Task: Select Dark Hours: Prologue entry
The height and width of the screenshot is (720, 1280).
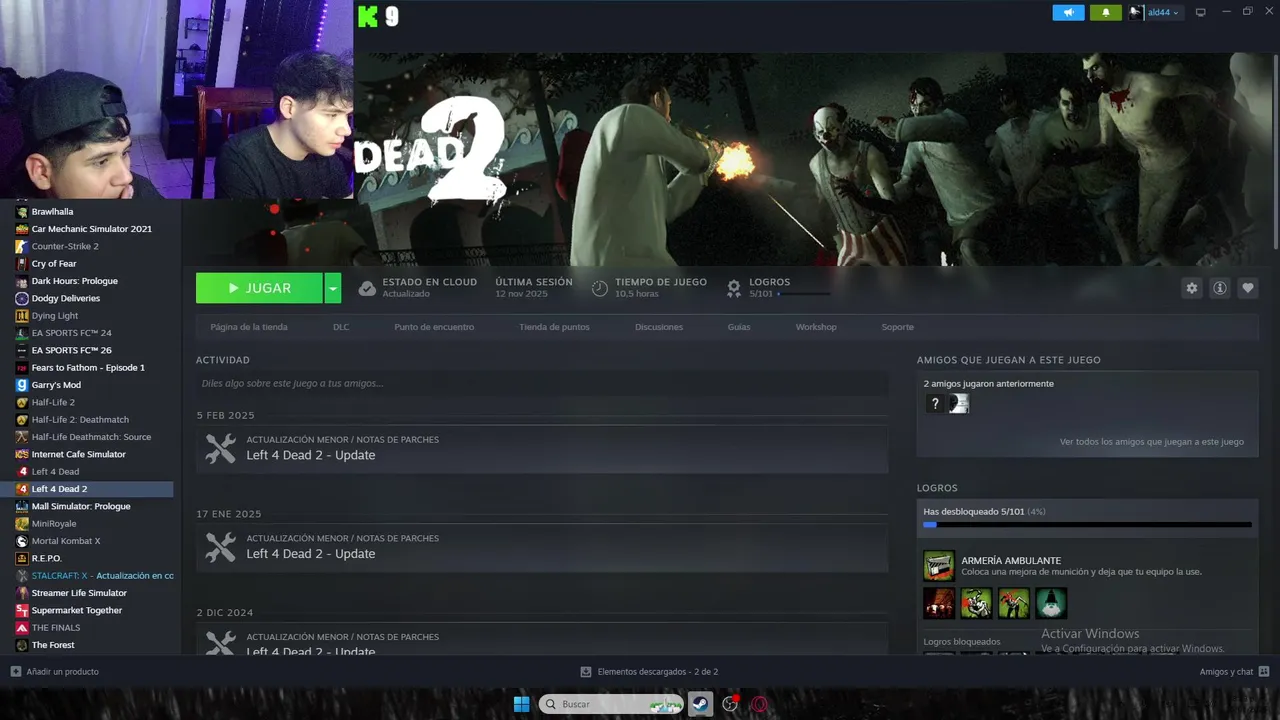Action: (x=74, y=281)
